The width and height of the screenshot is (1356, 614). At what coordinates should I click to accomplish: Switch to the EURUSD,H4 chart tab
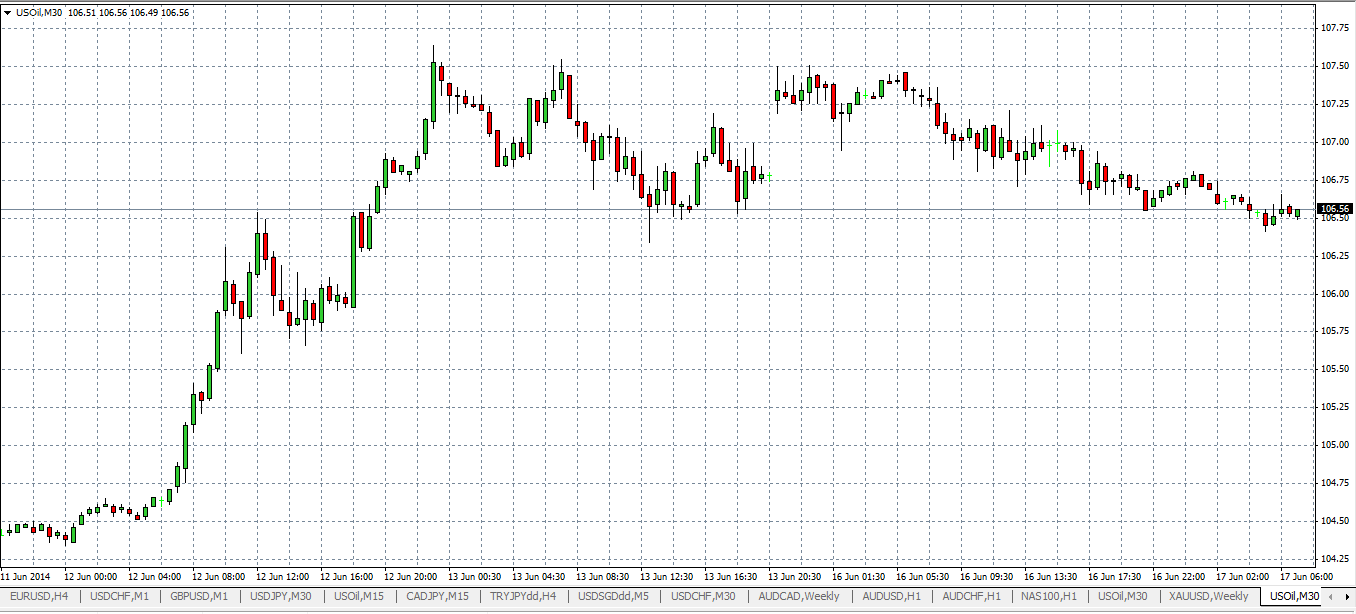39,596
